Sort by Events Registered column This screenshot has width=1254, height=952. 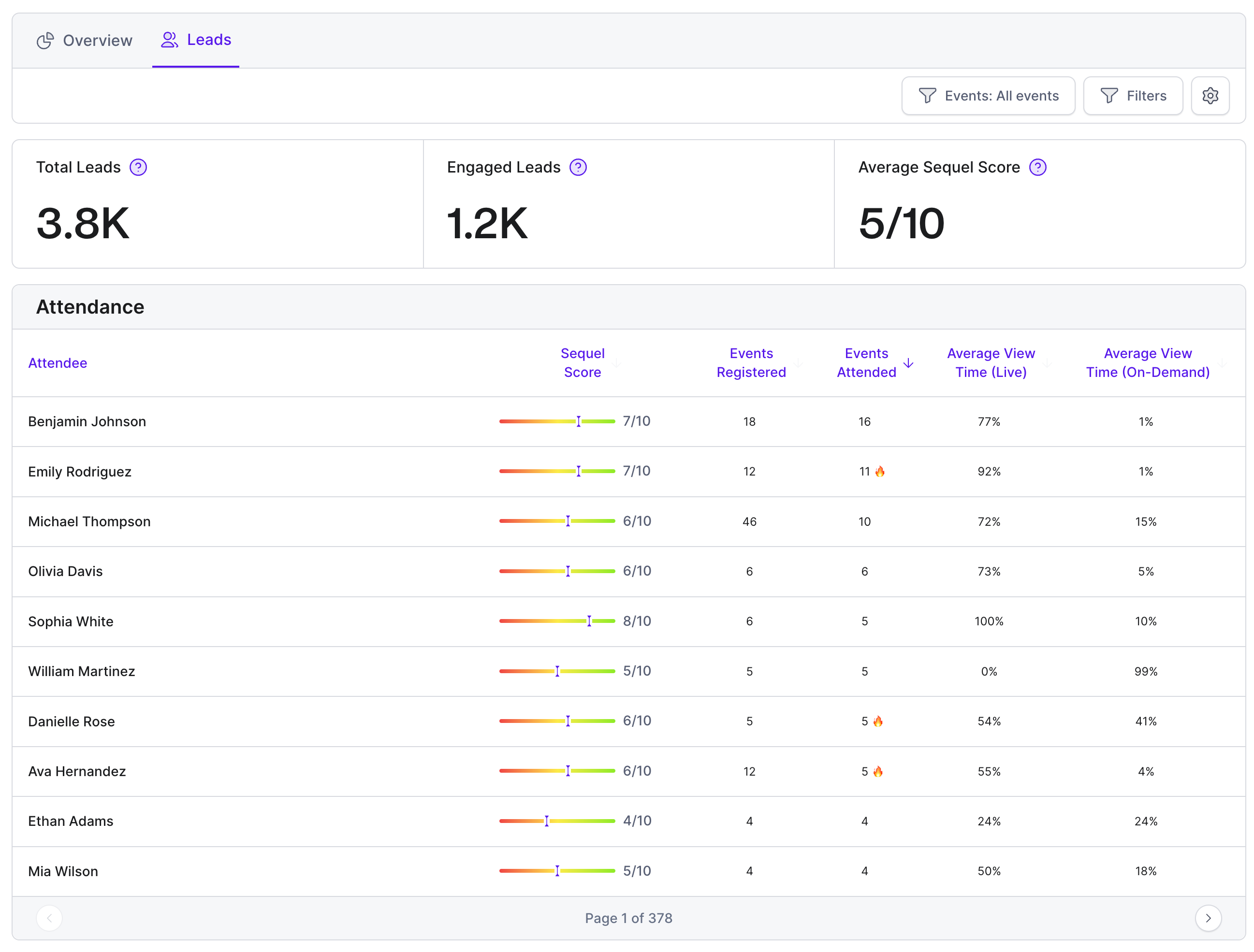pos(751,362)
